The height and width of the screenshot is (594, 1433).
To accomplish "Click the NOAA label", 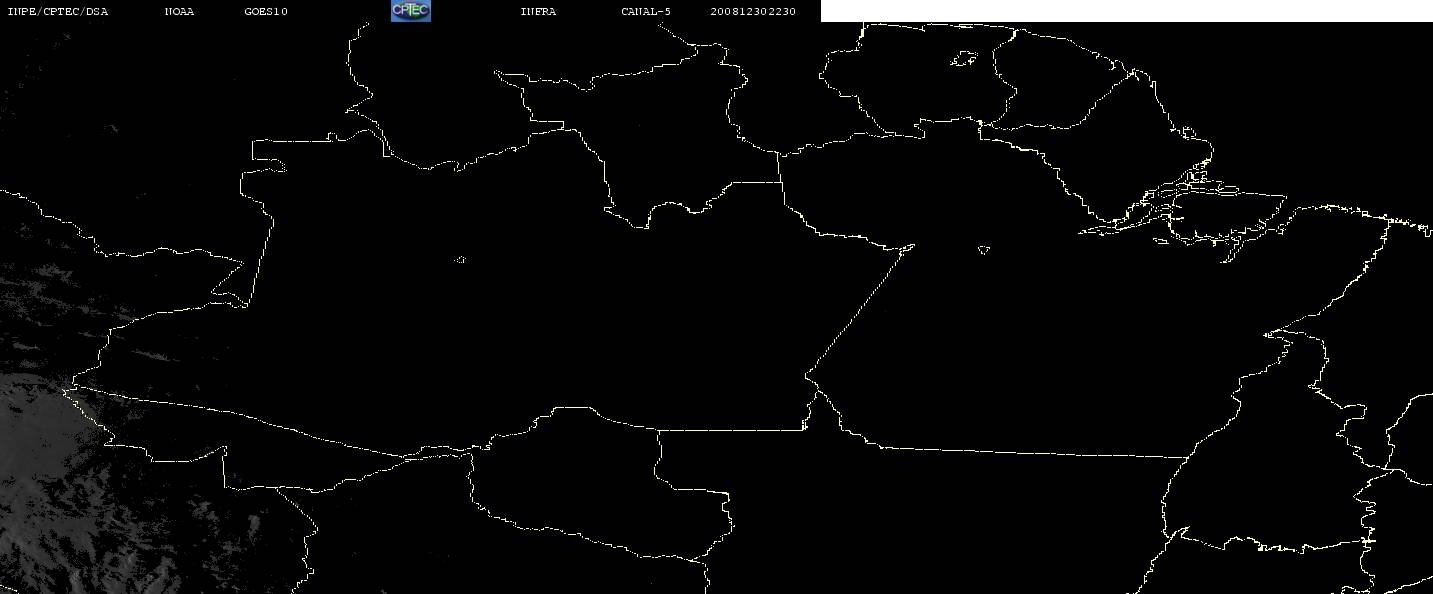I will pyautogui.click(x=179, y=12).
